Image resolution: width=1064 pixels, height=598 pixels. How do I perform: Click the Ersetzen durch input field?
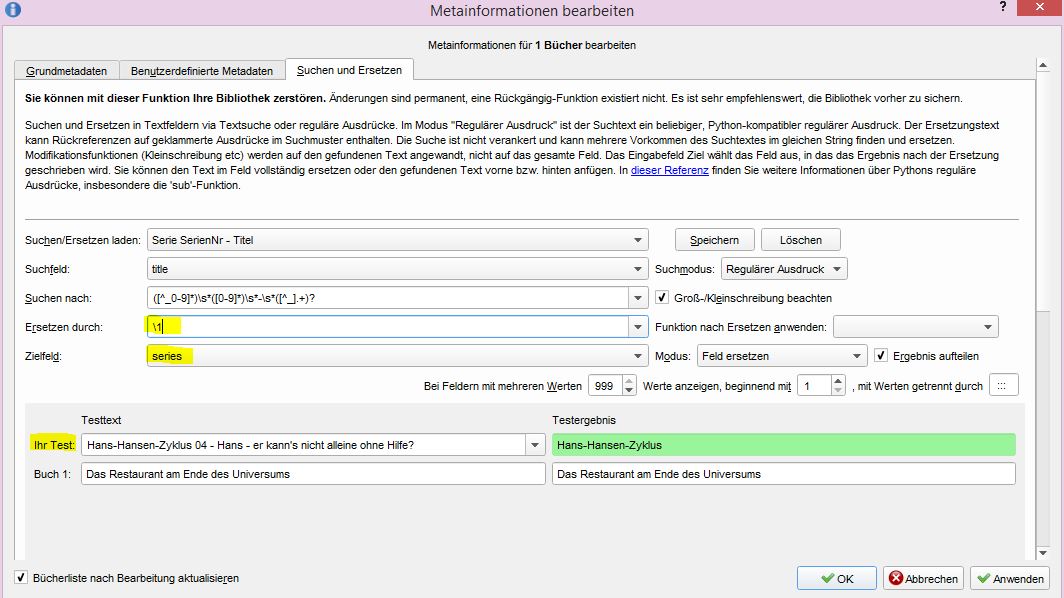point(390,327)
